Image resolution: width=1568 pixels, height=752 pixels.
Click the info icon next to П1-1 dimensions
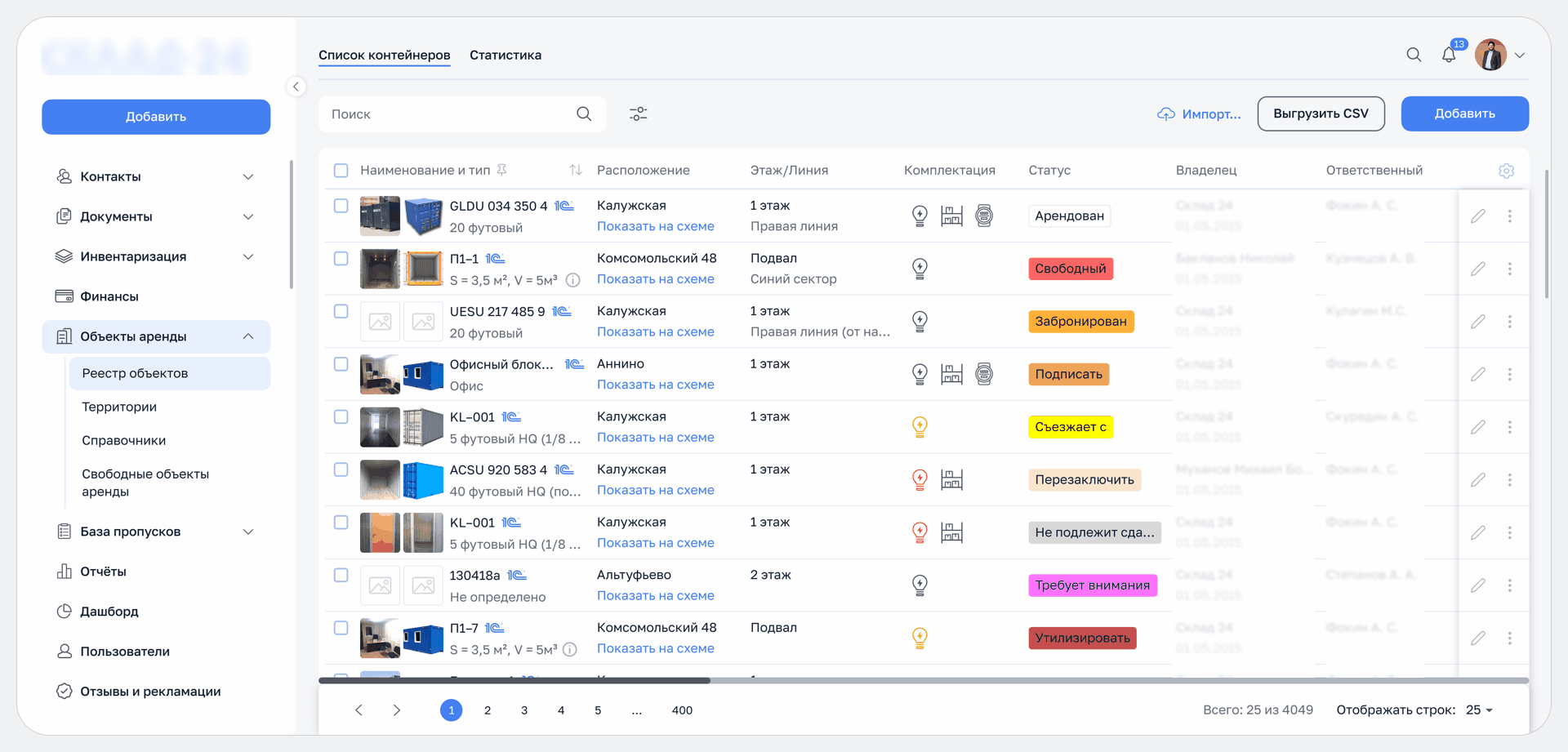click(x=573, y=280)
